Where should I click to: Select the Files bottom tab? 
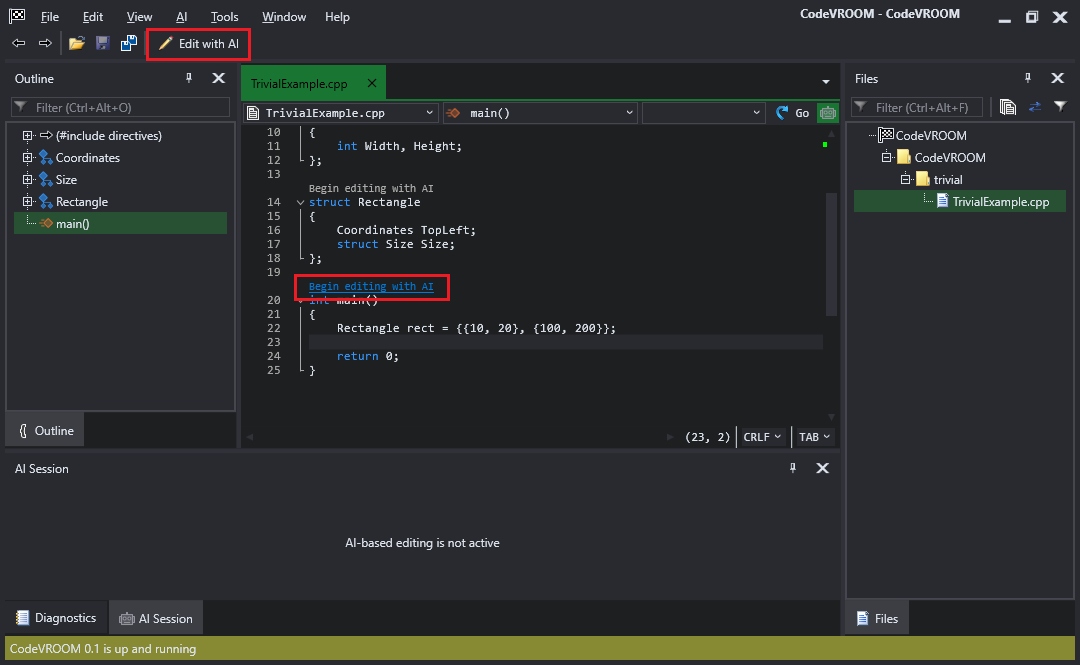(x=878, y=618)
